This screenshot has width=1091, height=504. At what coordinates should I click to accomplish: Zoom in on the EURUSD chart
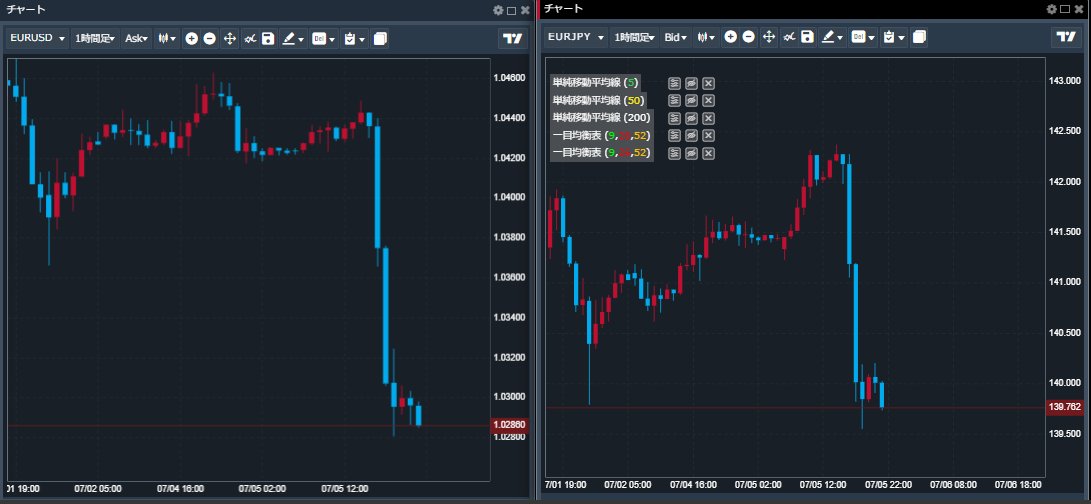(191, 39)
